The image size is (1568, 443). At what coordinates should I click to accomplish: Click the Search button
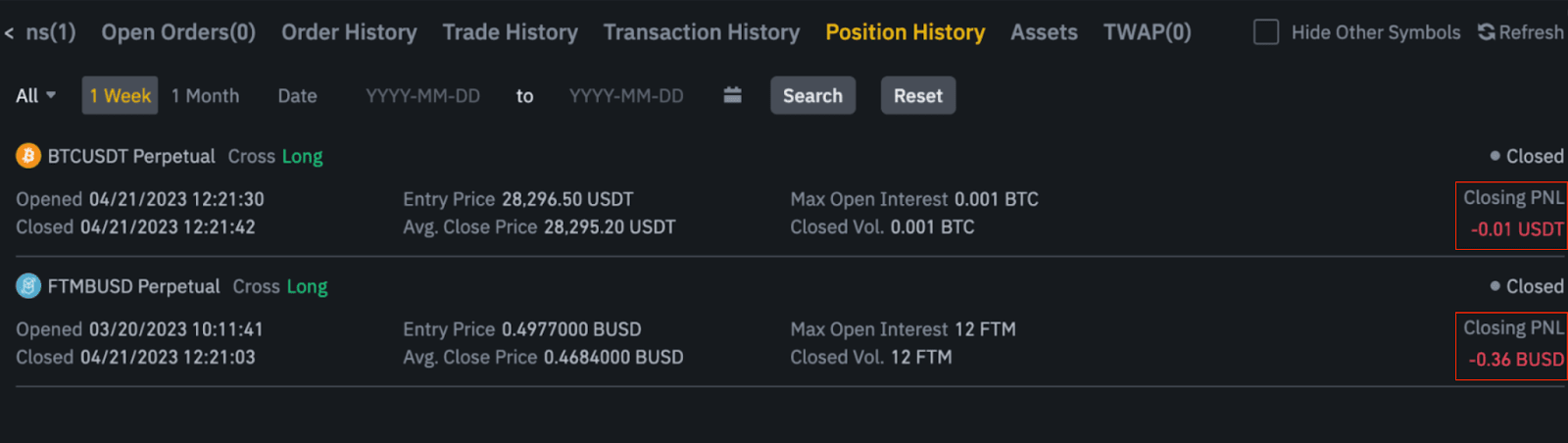[x=812, y=95]
